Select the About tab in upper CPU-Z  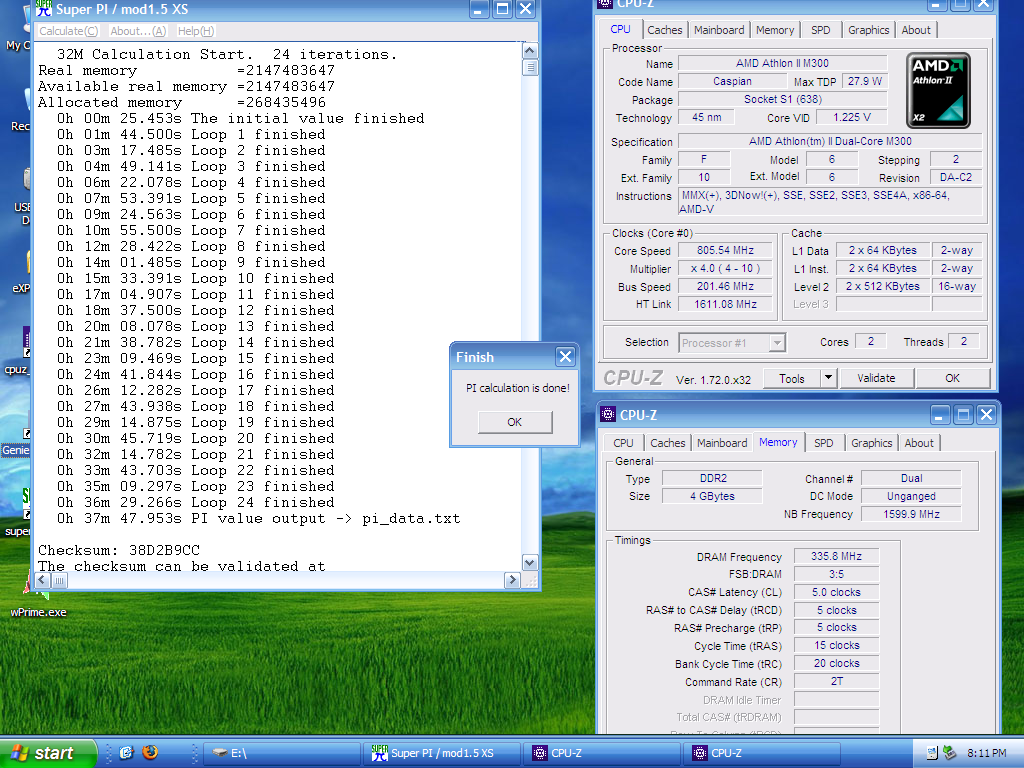916,30
